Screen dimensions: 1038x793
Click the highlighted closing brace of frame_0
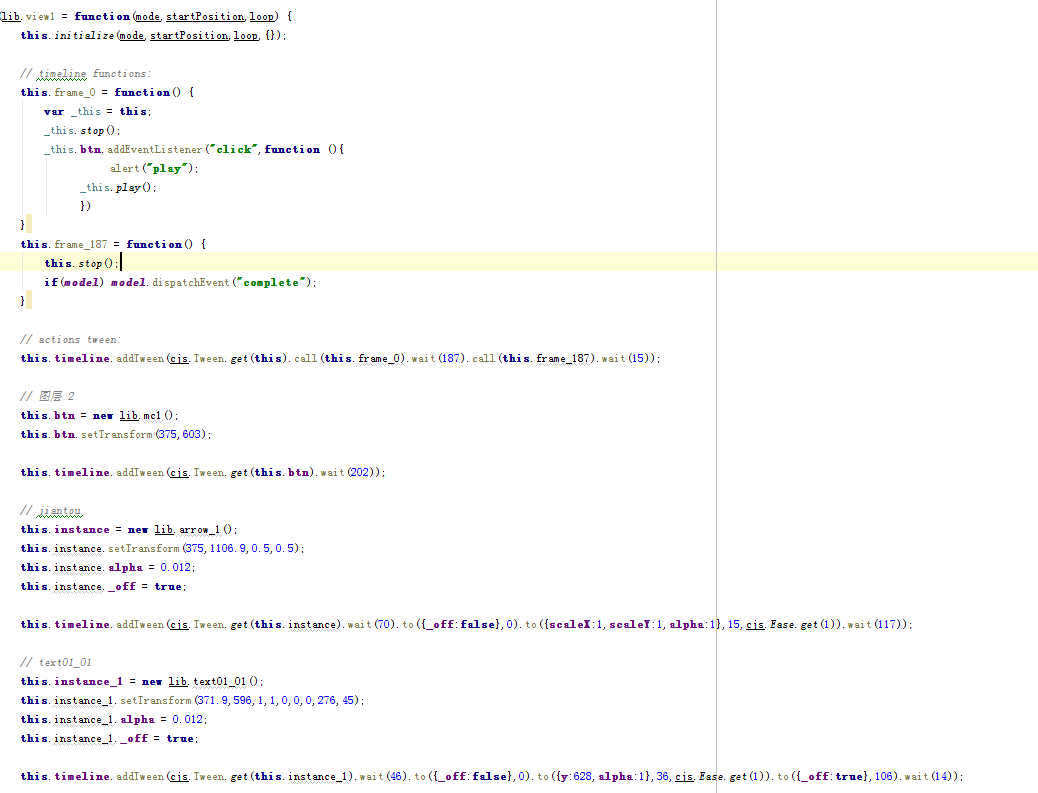(24, 225)
